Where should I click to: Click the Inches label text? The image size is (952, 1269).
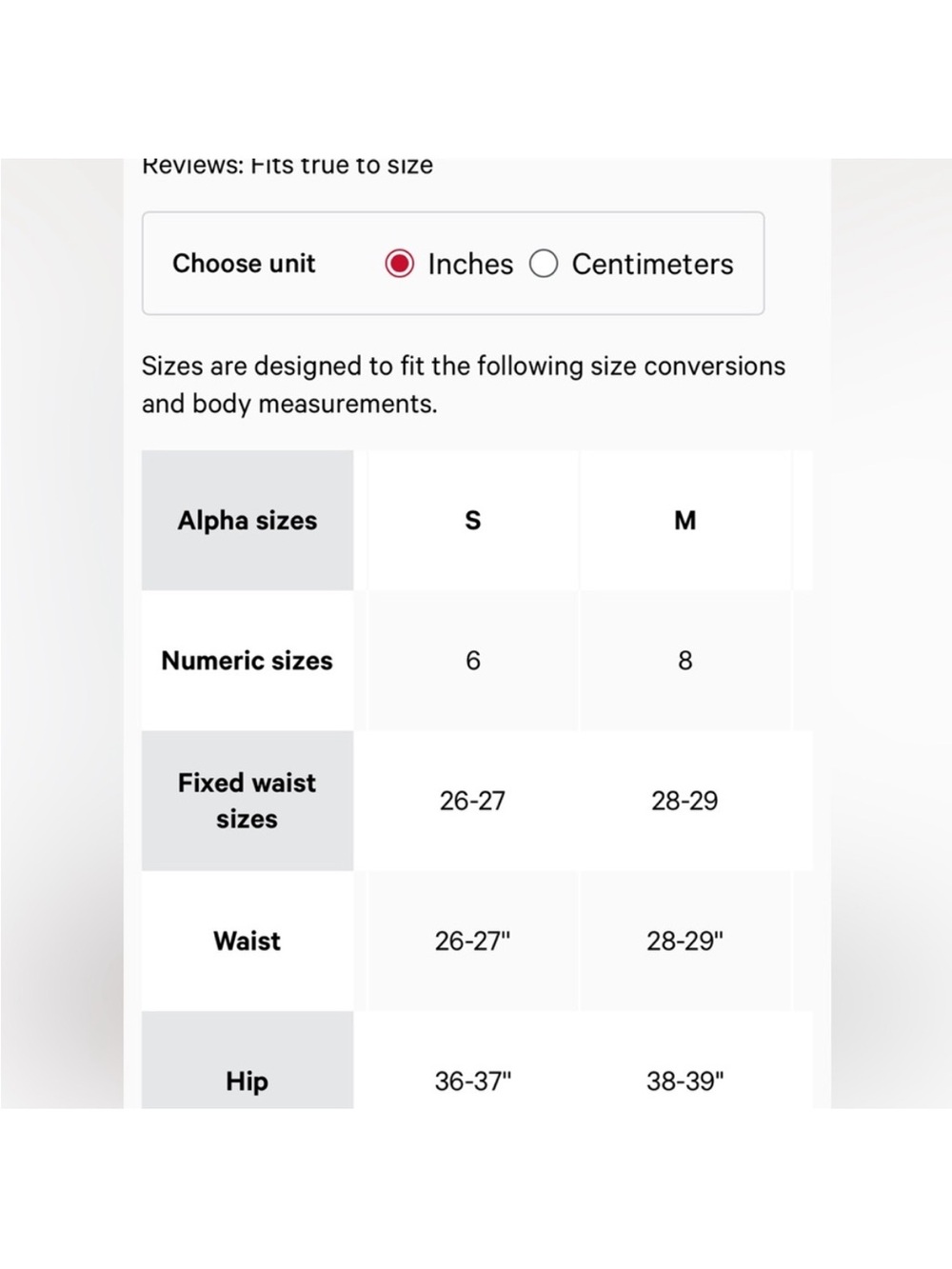470,264
